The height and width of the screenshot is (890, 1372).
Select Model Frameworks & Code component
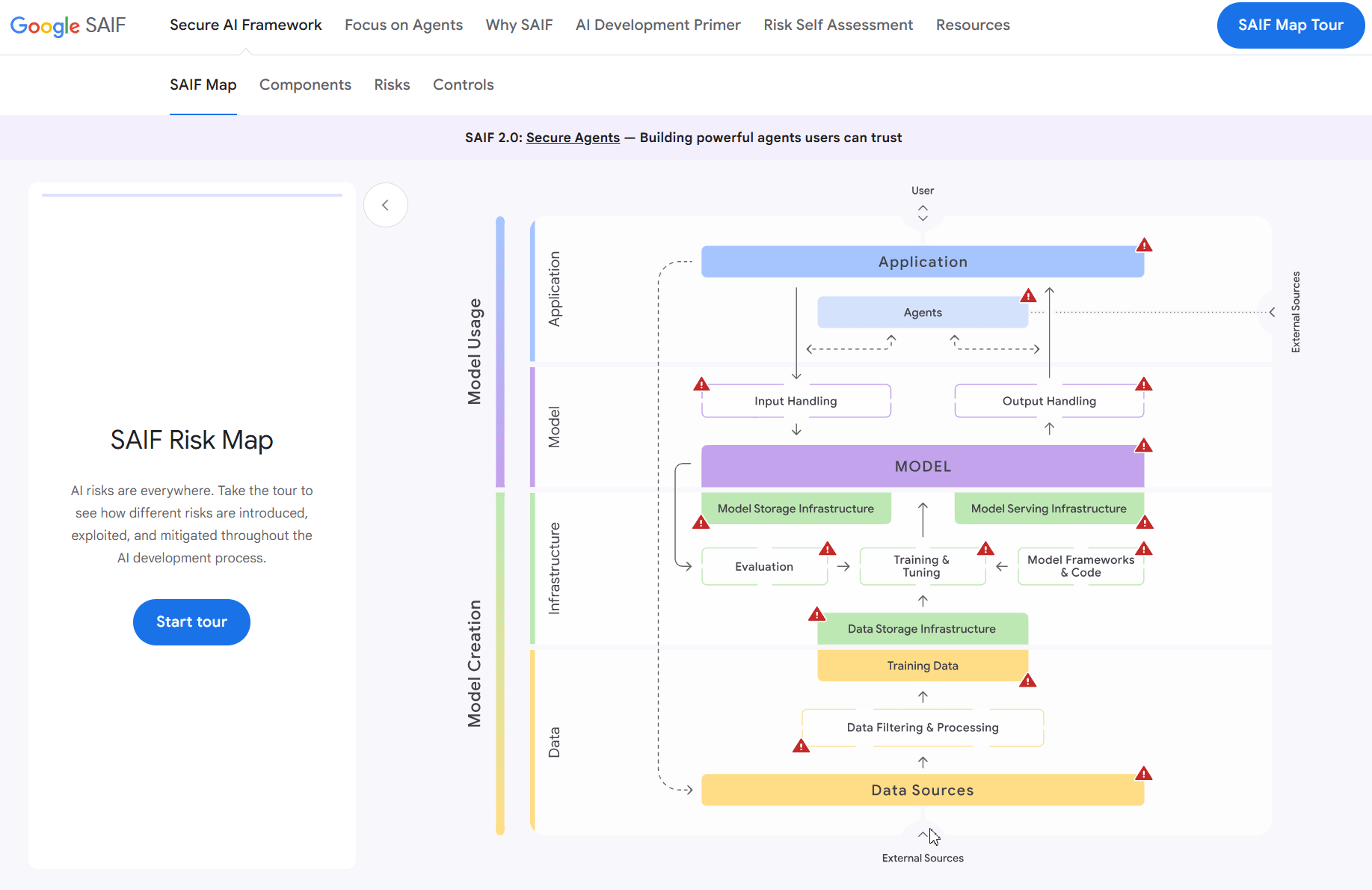click(x=1081, y=567)
